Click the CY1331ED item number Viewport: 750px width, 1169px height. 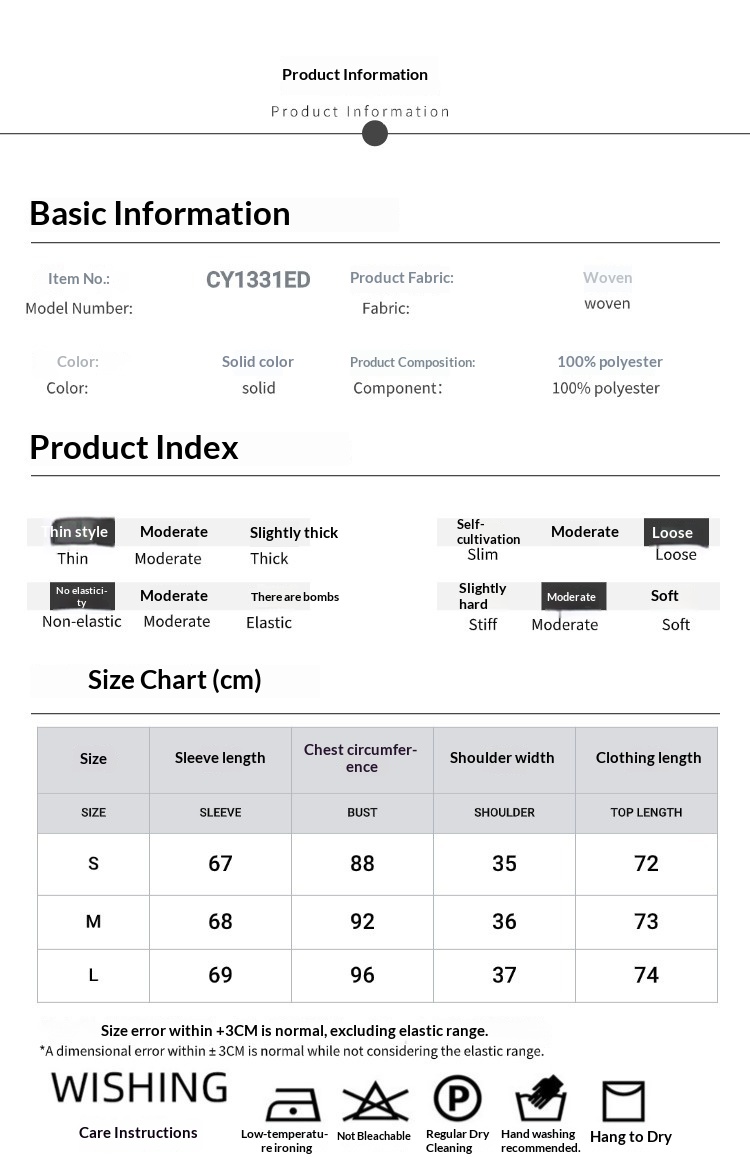point(258,280)
